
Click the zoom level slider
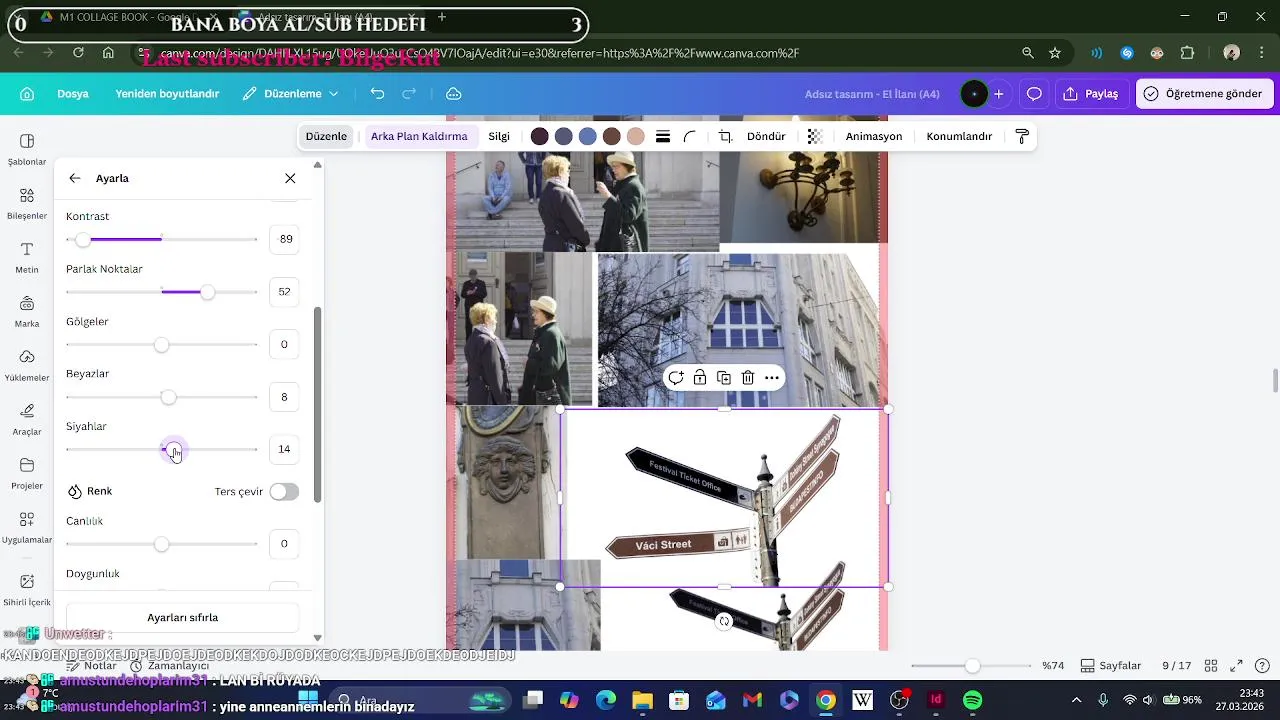pos(971,666)
